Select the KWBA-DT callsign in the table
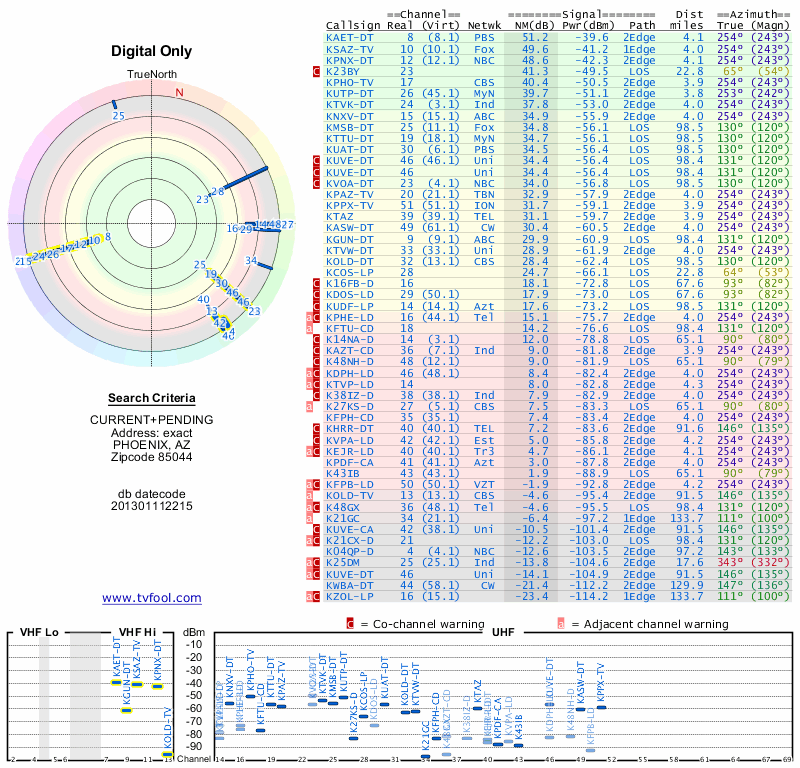This screenshot has height=768, width=800. pos(350,584)
